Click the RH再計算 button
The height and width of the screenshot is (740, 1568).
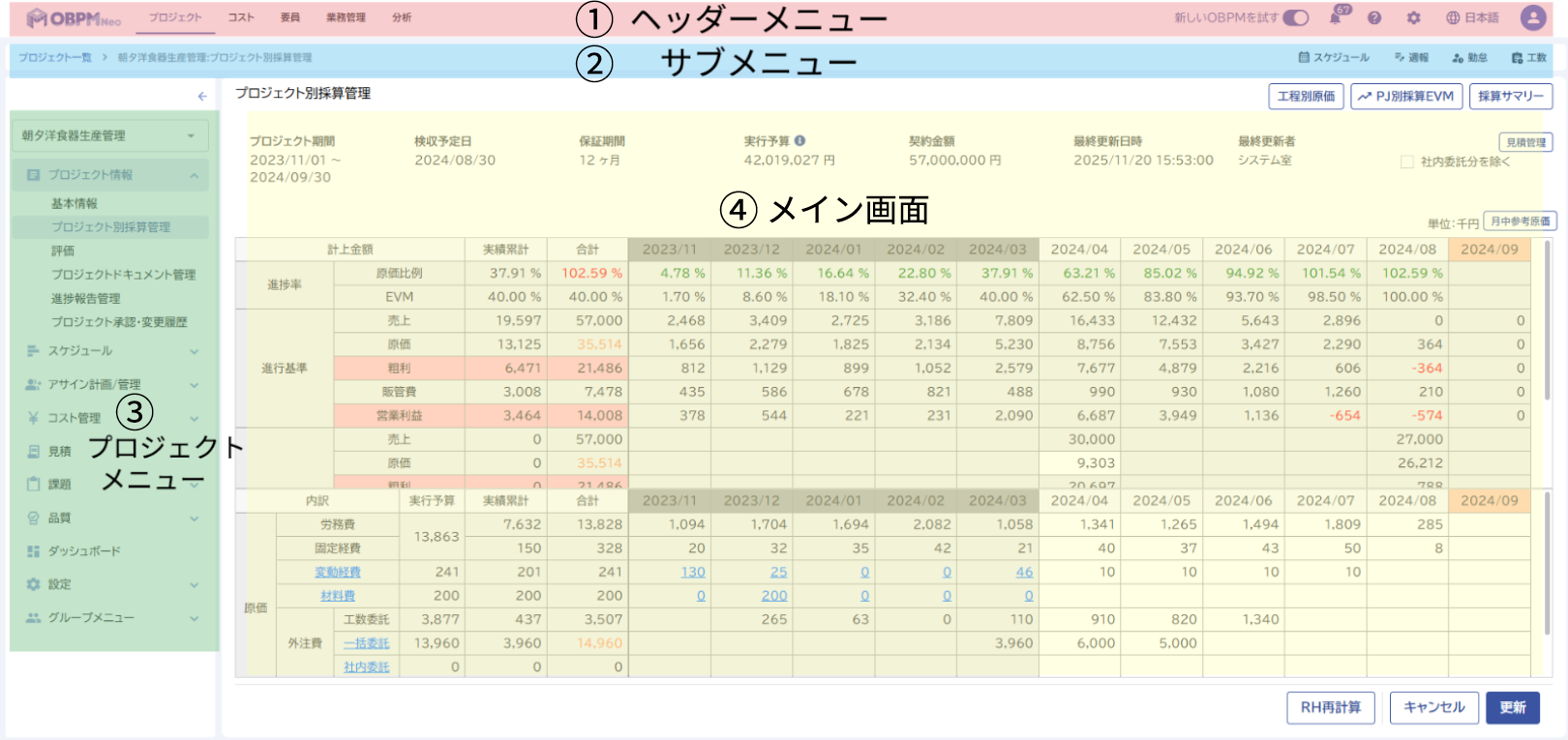point(1330,707)
